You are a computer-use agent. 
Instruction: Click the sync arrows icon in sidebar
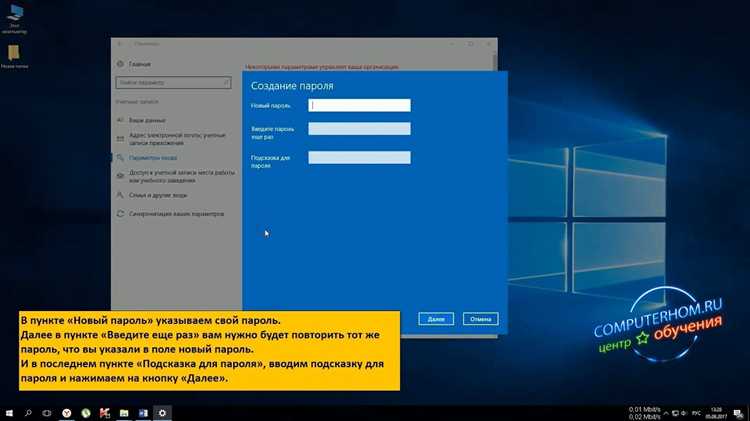pos(121,214)
